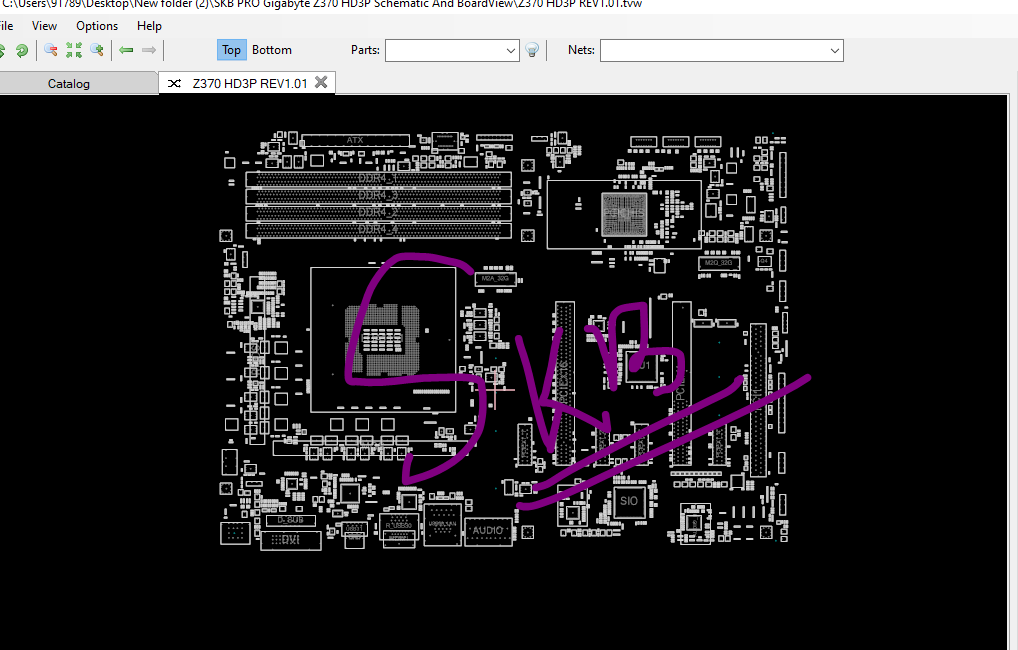Switch to the Catalog tab
This screenshot has height=650, width=1018.
coord(69,84)
